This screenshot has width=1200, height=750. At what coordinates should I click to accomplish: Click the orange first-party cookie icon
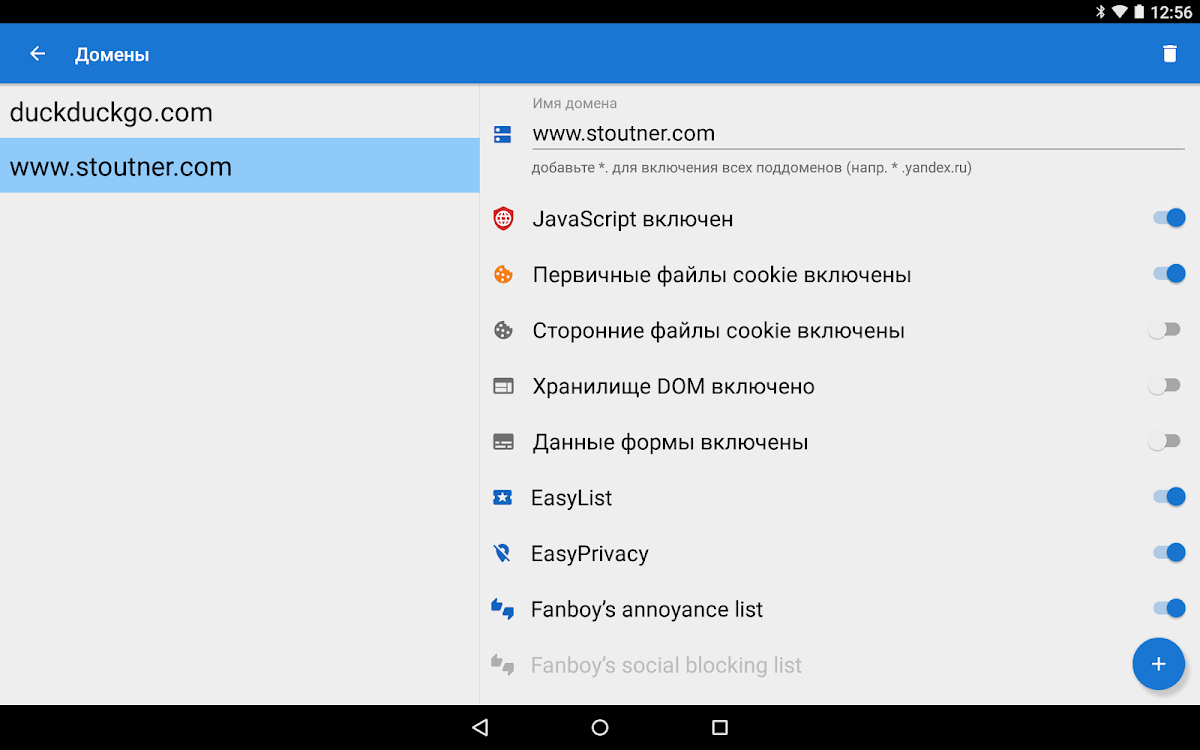click(503, 274)
